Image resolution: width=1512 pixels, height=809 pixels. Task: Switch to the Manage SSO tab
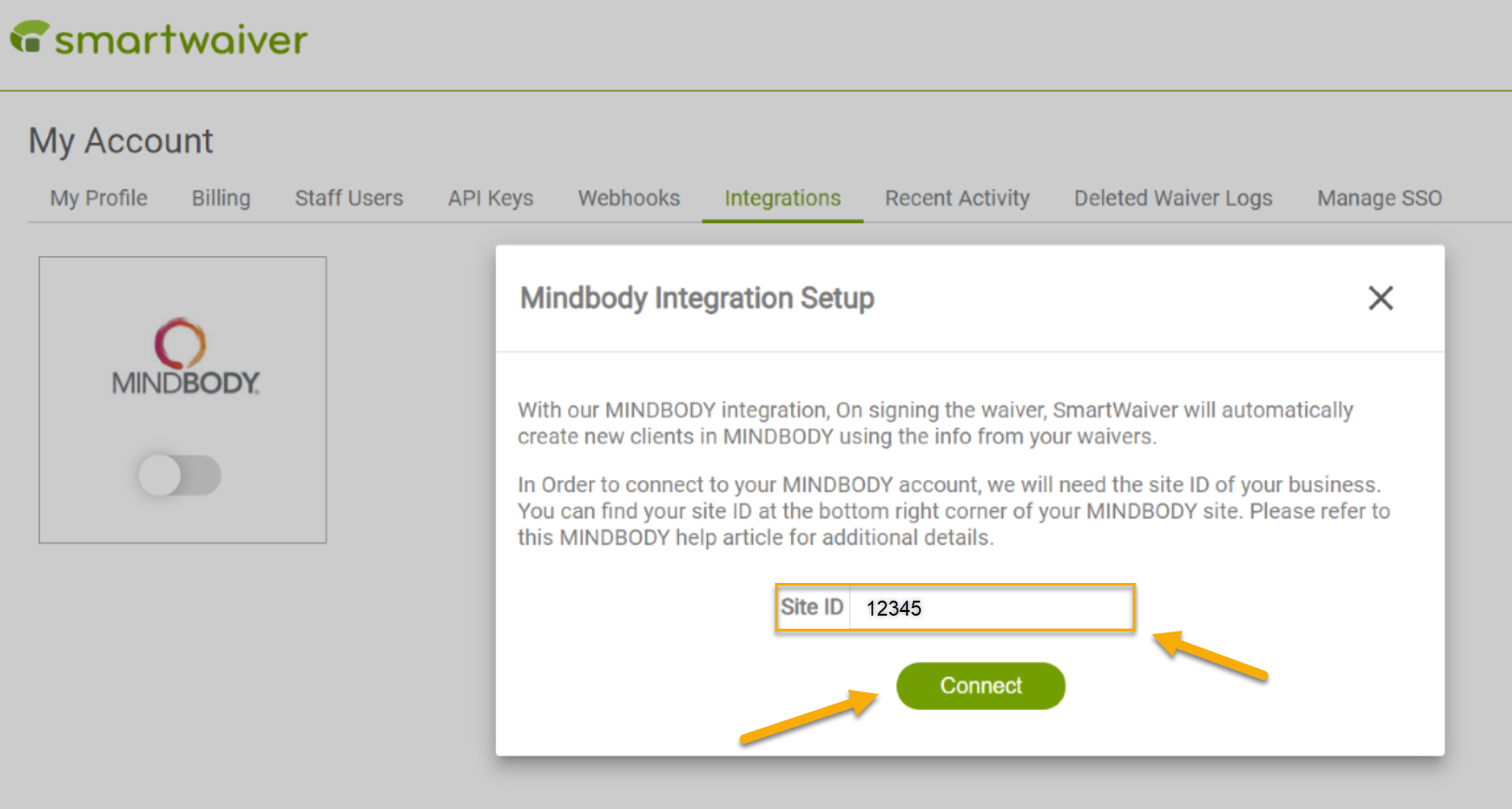pos(1379,198)
